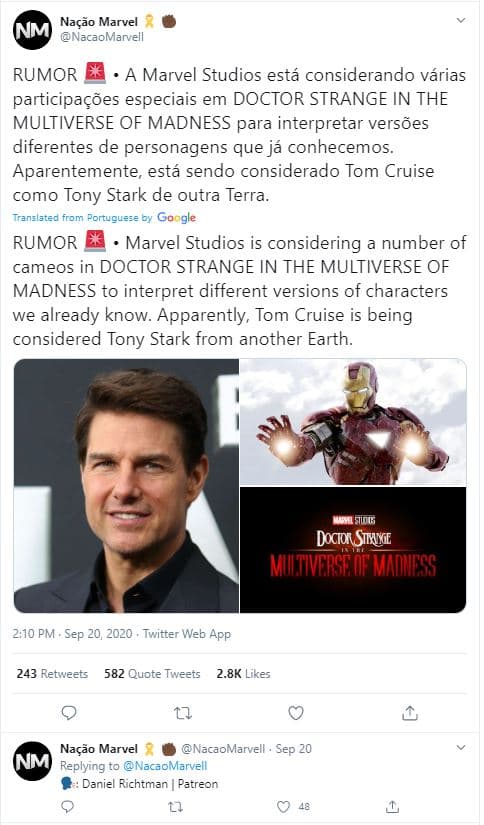View the 243 Retweets list
Screen dimensions: 484x825
point(52,673)
